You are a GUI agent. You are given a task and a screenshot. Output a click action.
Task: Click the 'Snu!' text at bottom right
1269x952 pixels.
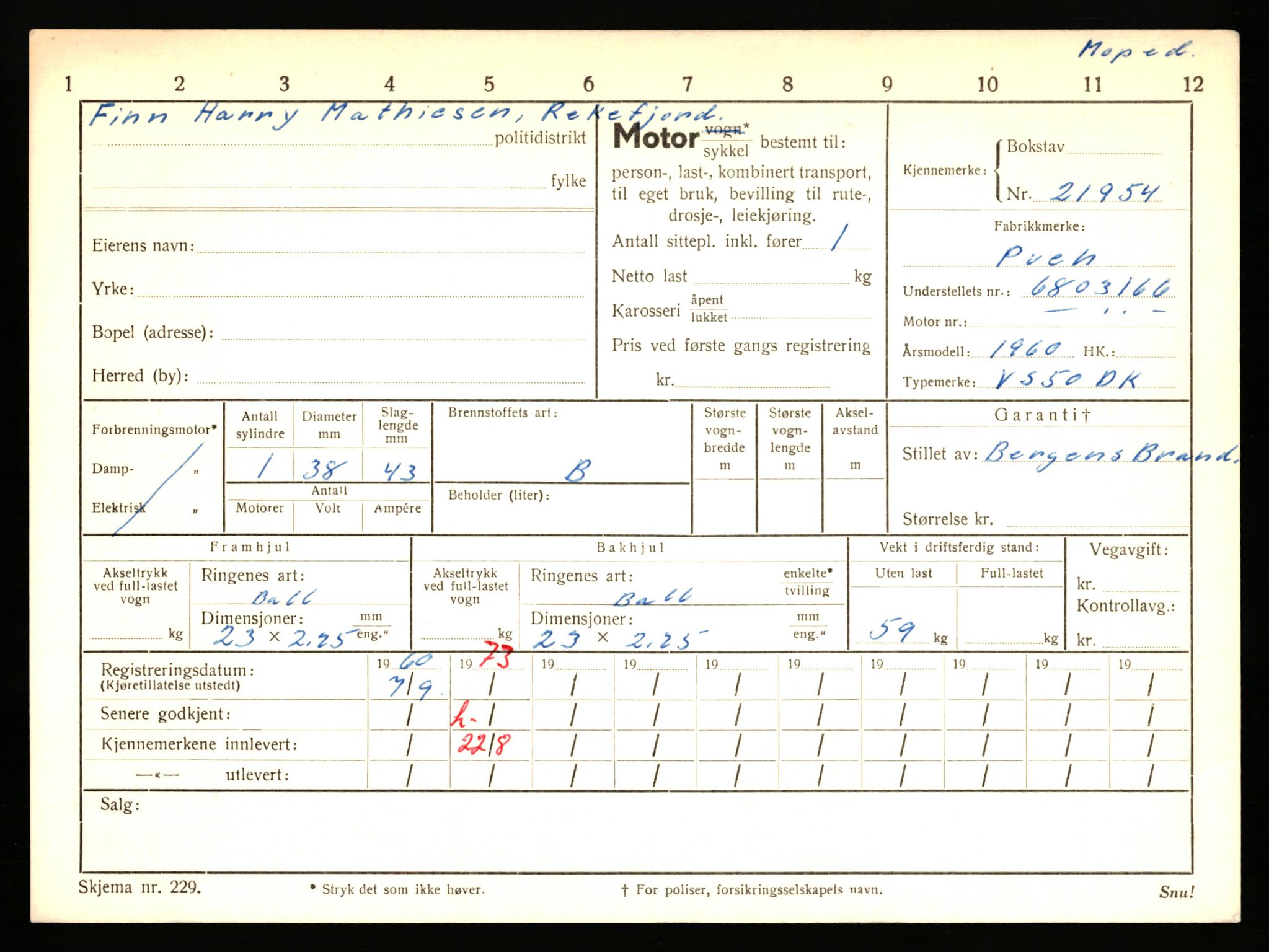[1176, 892]
